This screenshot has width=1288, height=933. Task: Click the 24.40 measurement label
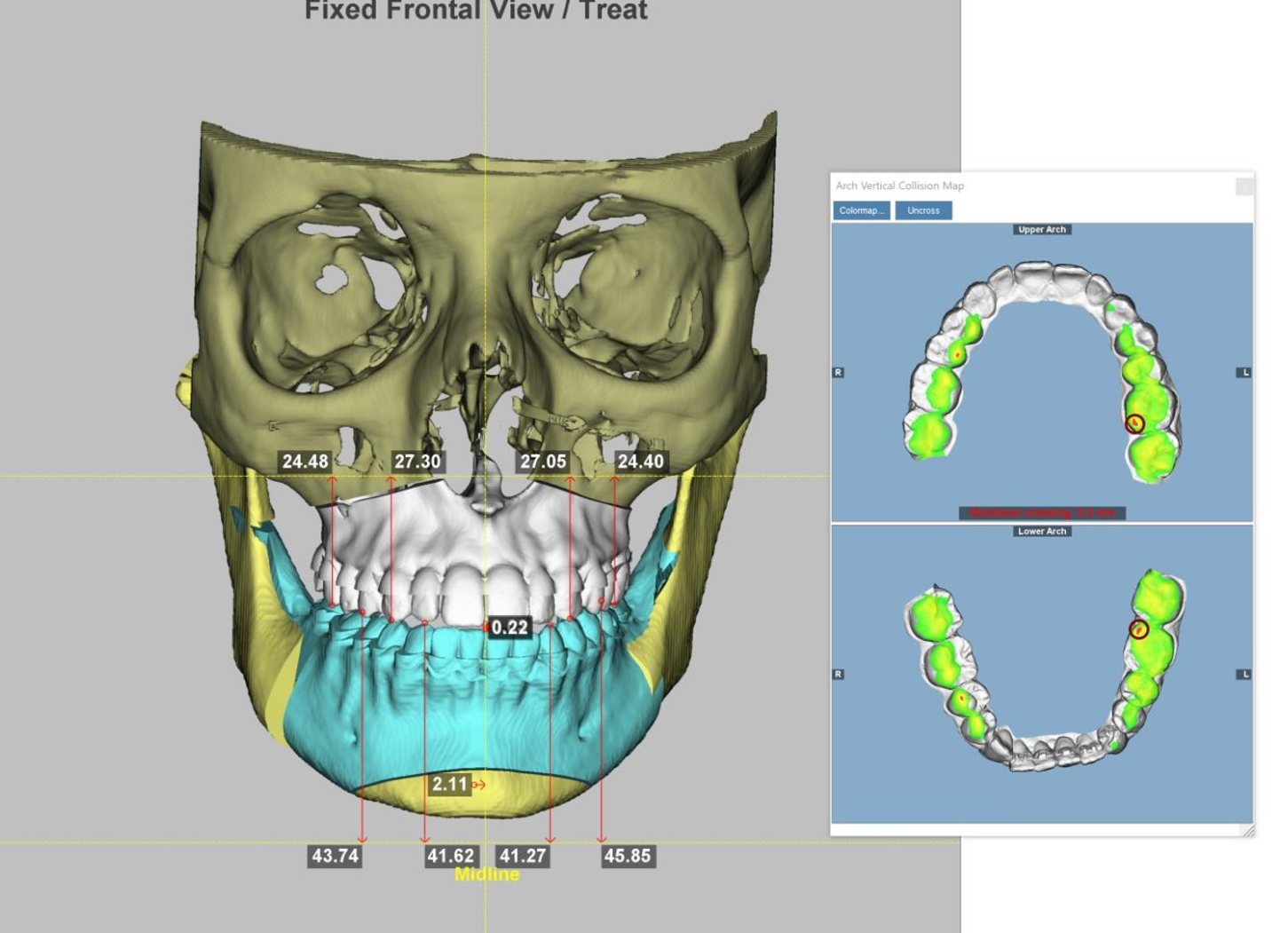[x=641, y=462]
